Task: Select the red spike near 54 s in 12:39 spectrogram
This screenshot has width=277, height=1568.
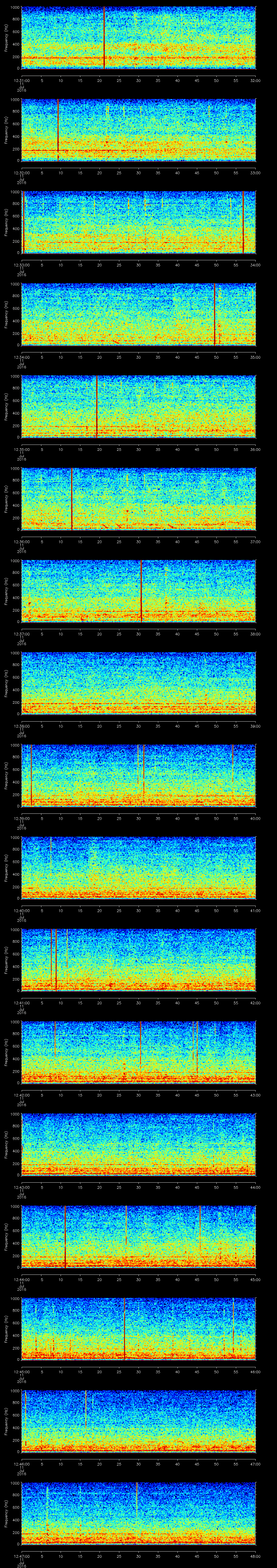Action: pos(233,763)
